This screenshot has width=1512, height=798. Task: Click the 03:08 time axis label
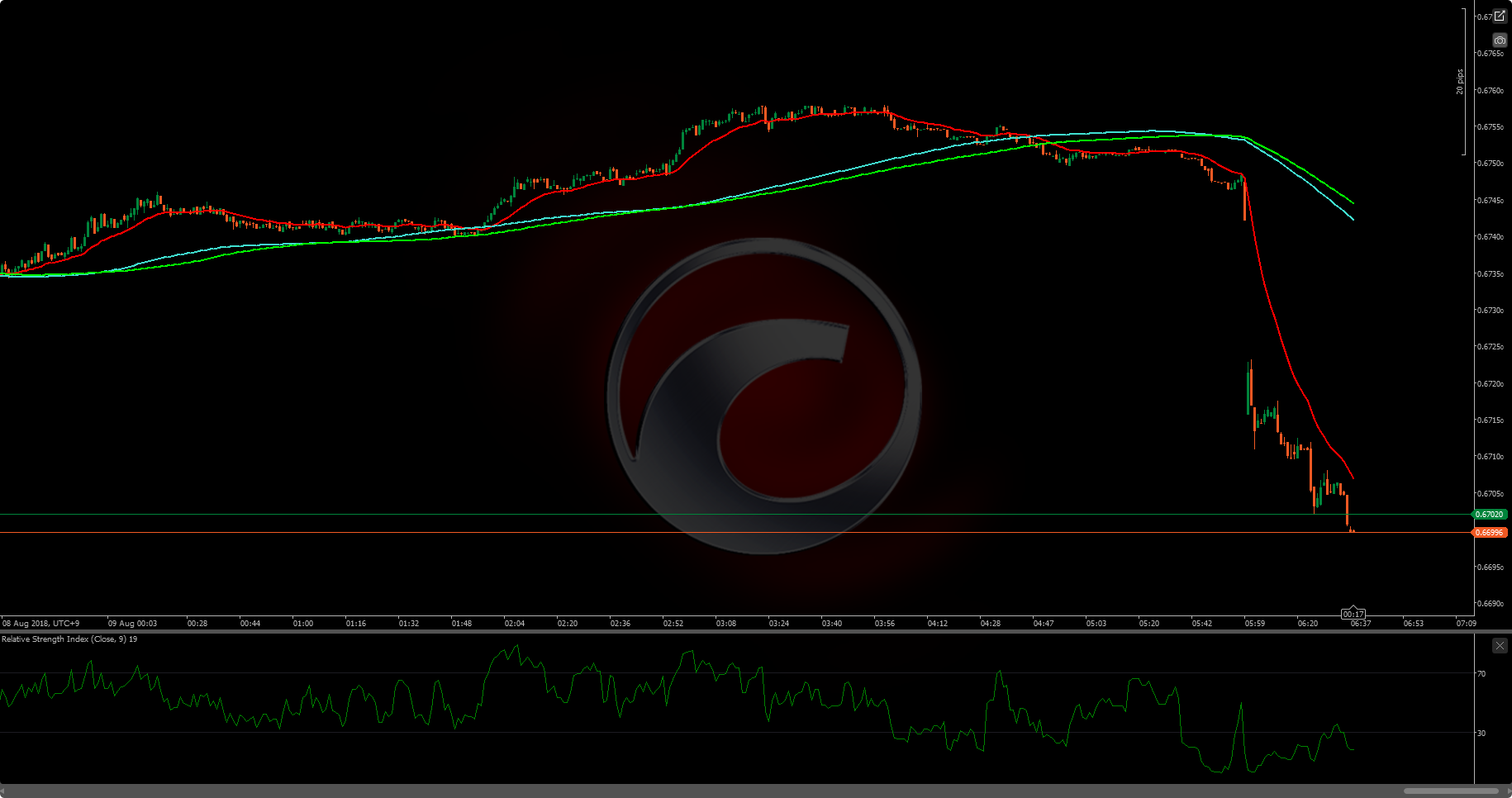(726, 624)
